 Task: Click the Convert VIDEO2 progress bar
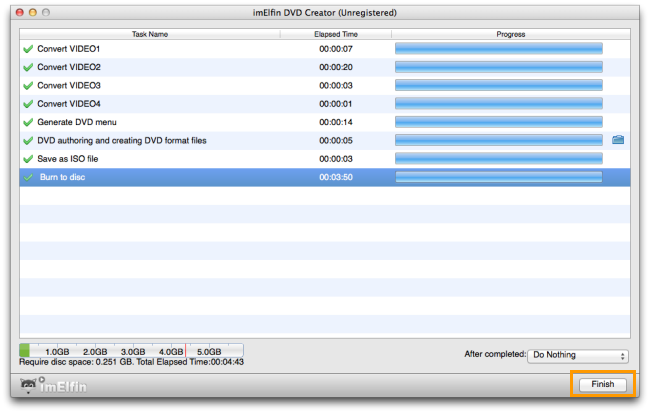499,67
